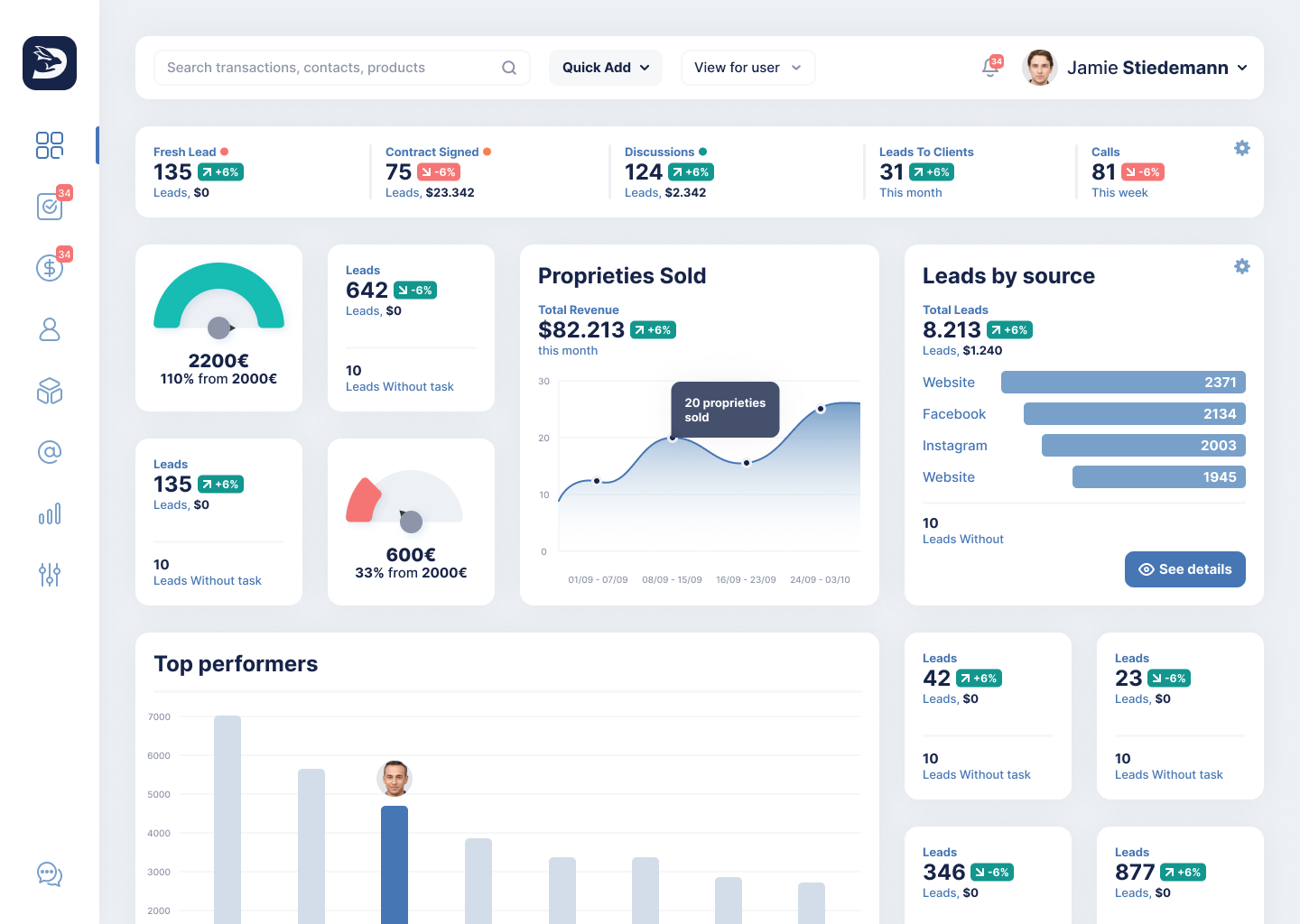Click the 600€ gauge knob
This screenshot has width=1300, height=924.
pyautogui.click(x=411, y=521)
